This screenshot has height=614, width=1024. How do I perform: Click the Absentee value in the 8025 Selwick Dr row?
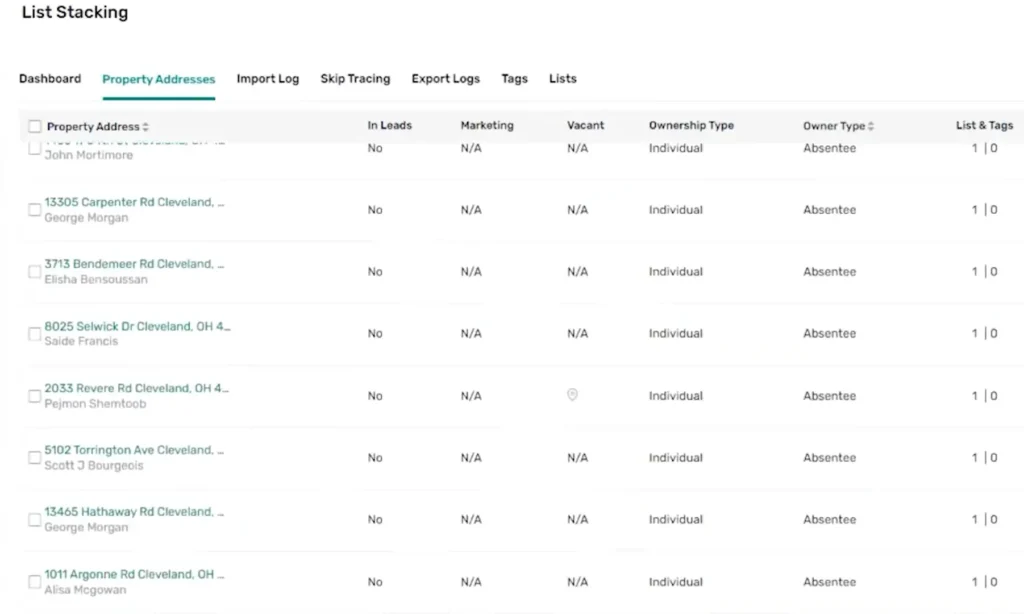(x=829, y=334)
